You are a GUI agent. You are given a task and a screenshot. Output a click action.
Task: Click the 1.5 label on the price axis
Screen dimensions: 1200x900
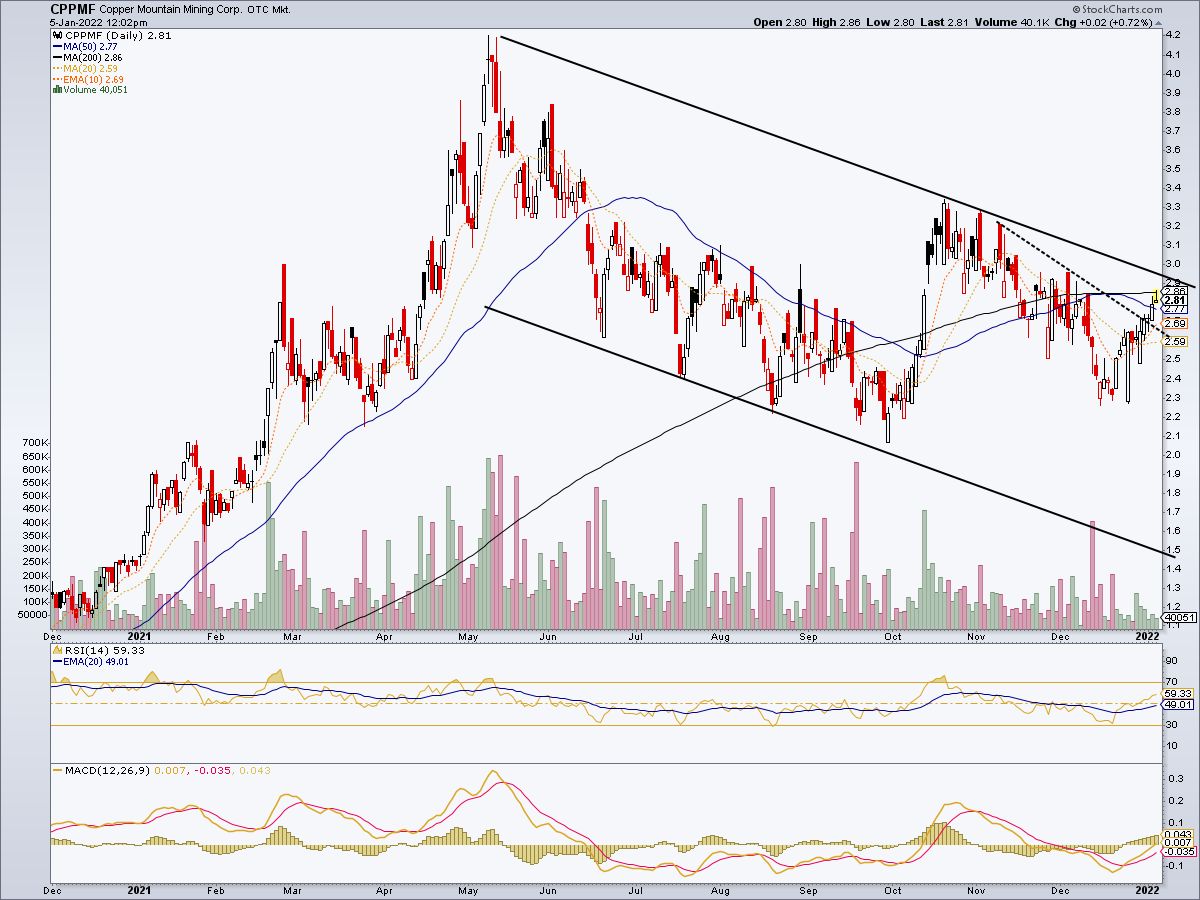(1171, 550)
